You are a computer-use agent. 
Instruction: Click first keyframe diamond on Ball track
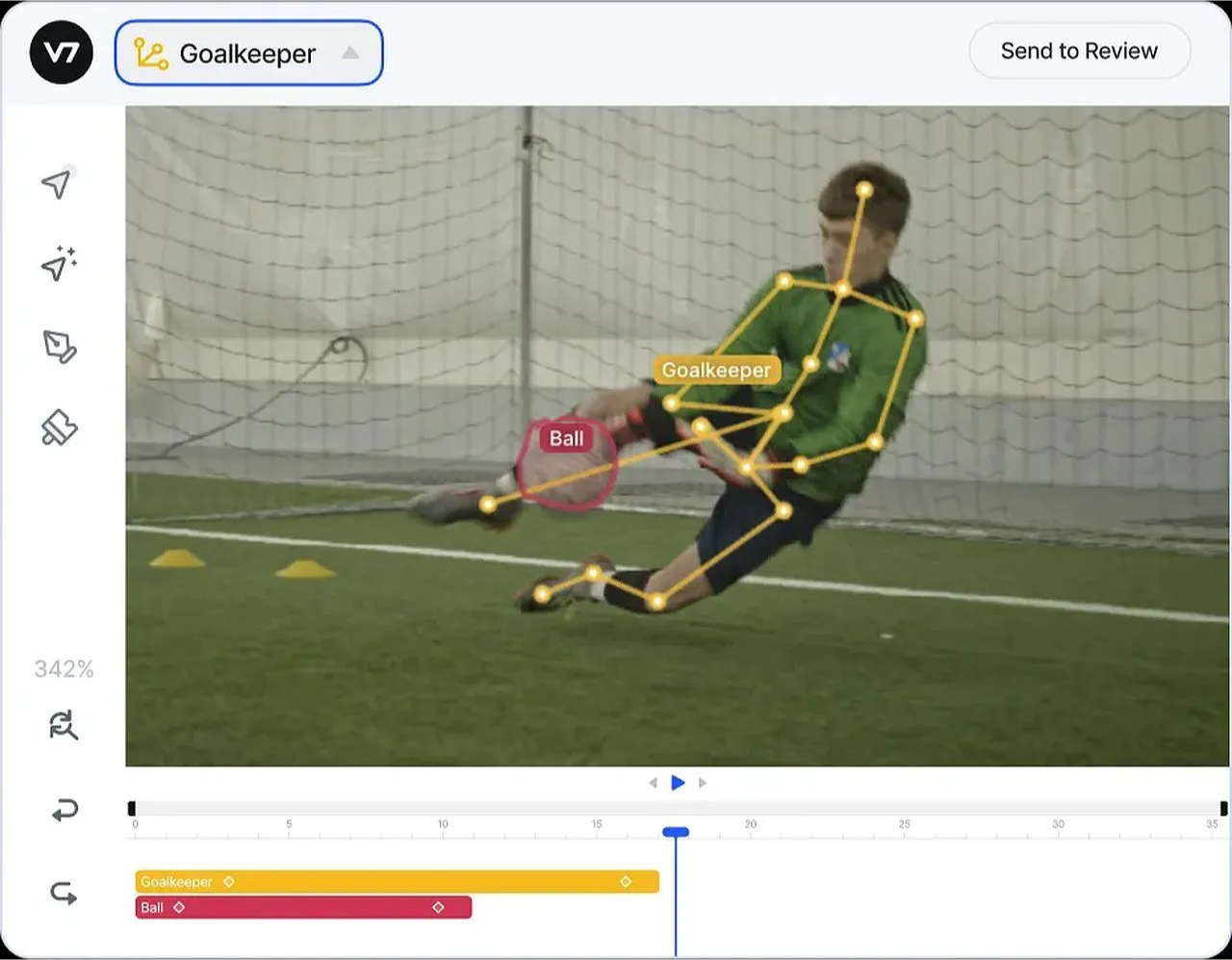(179, 907)
